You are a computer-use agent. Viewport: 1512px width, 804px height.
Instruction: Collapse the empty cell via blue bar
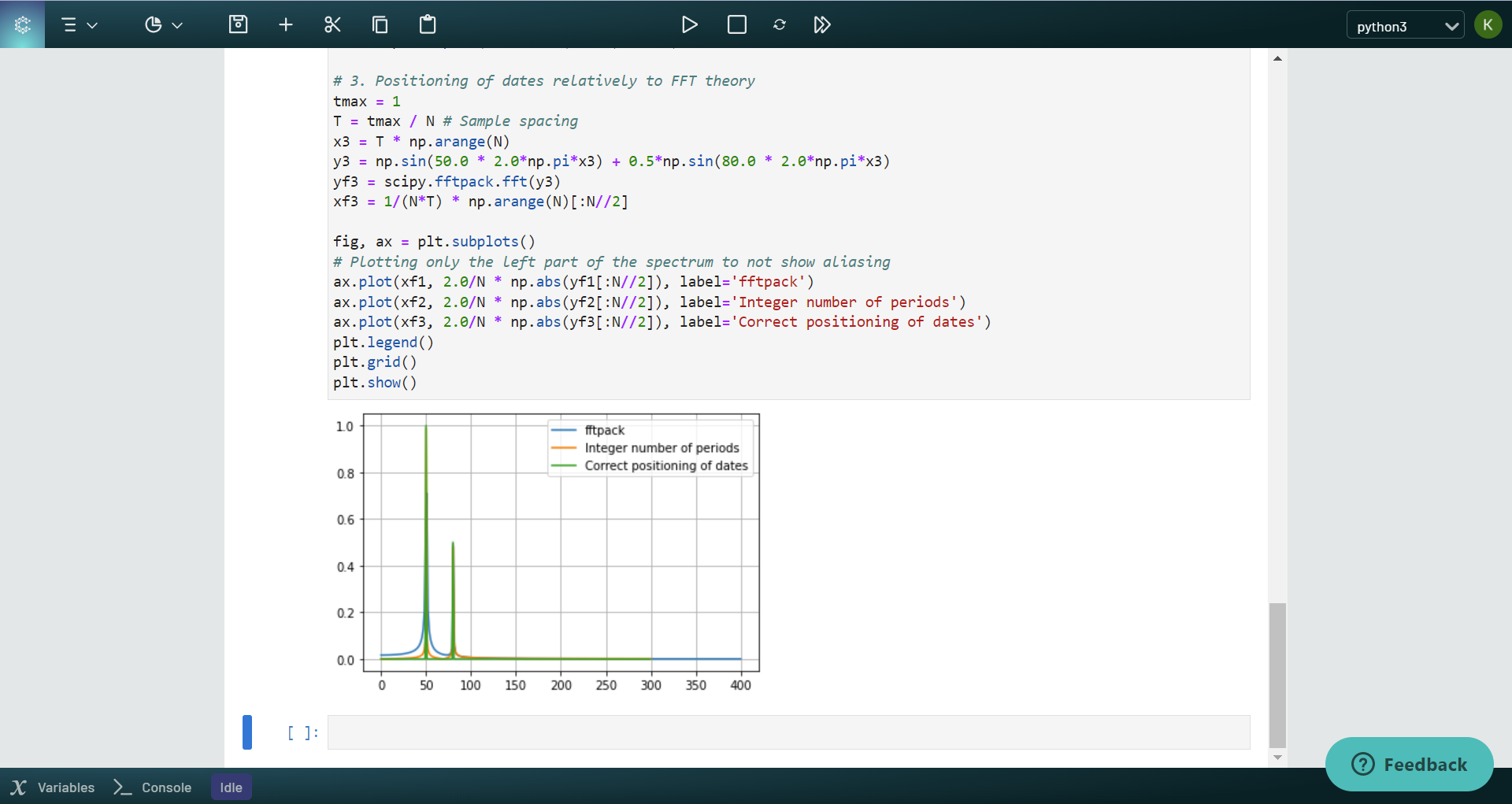coord(248,732)
